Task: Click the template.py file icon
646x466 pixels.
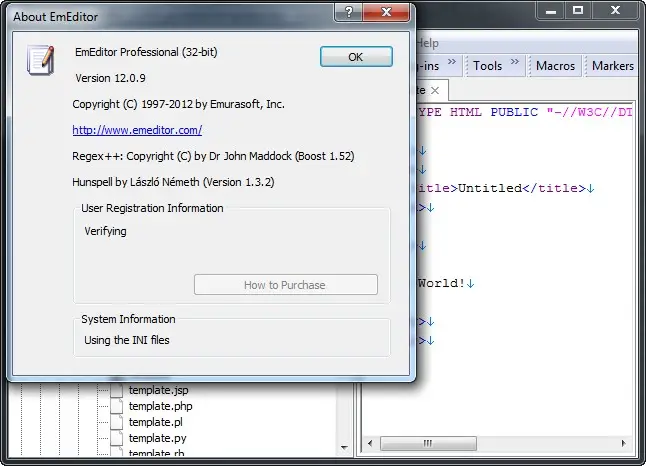Action: tap(117, 438)
